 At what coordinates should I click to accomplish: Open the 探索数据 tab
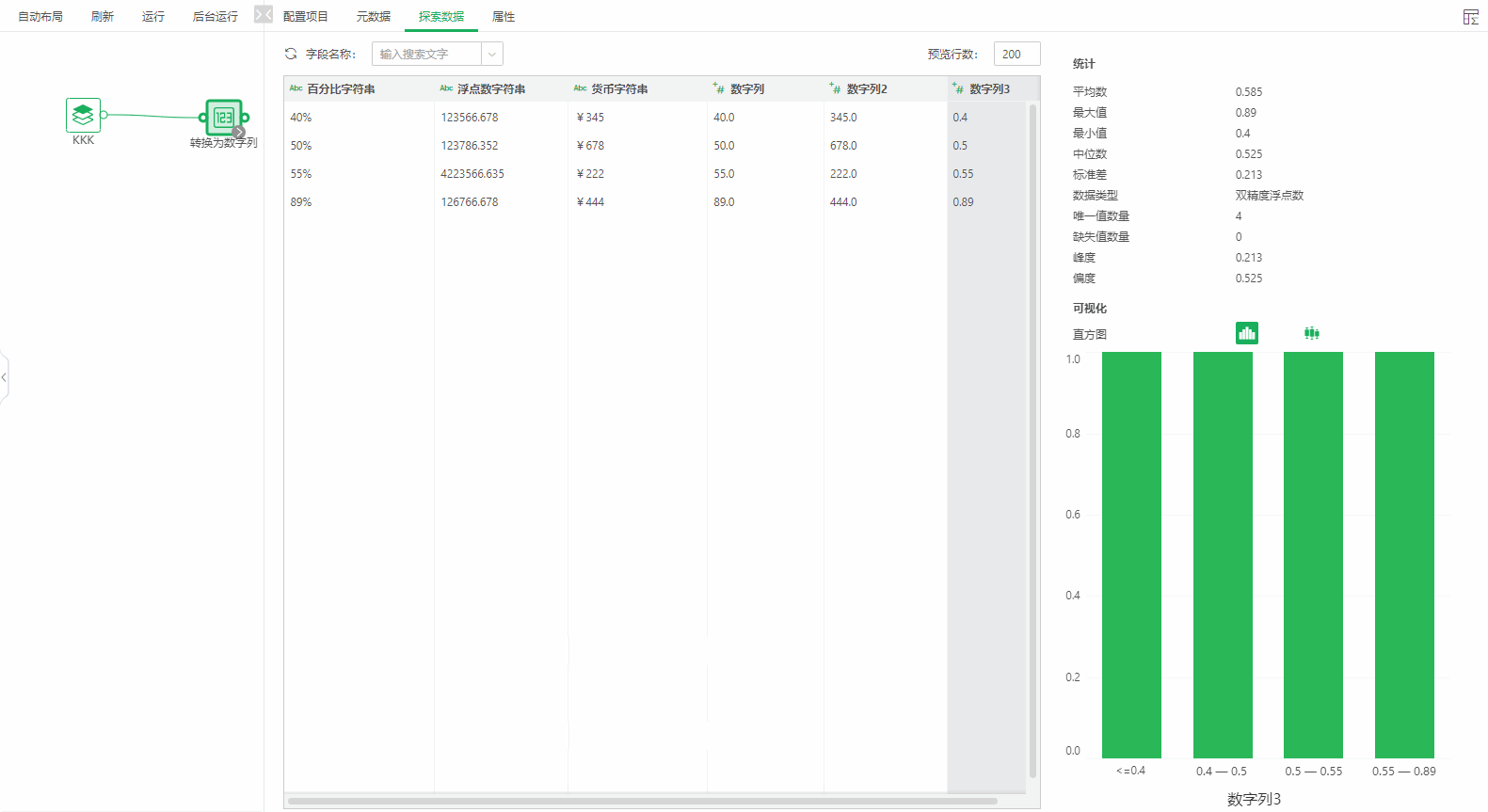(440, 17)
